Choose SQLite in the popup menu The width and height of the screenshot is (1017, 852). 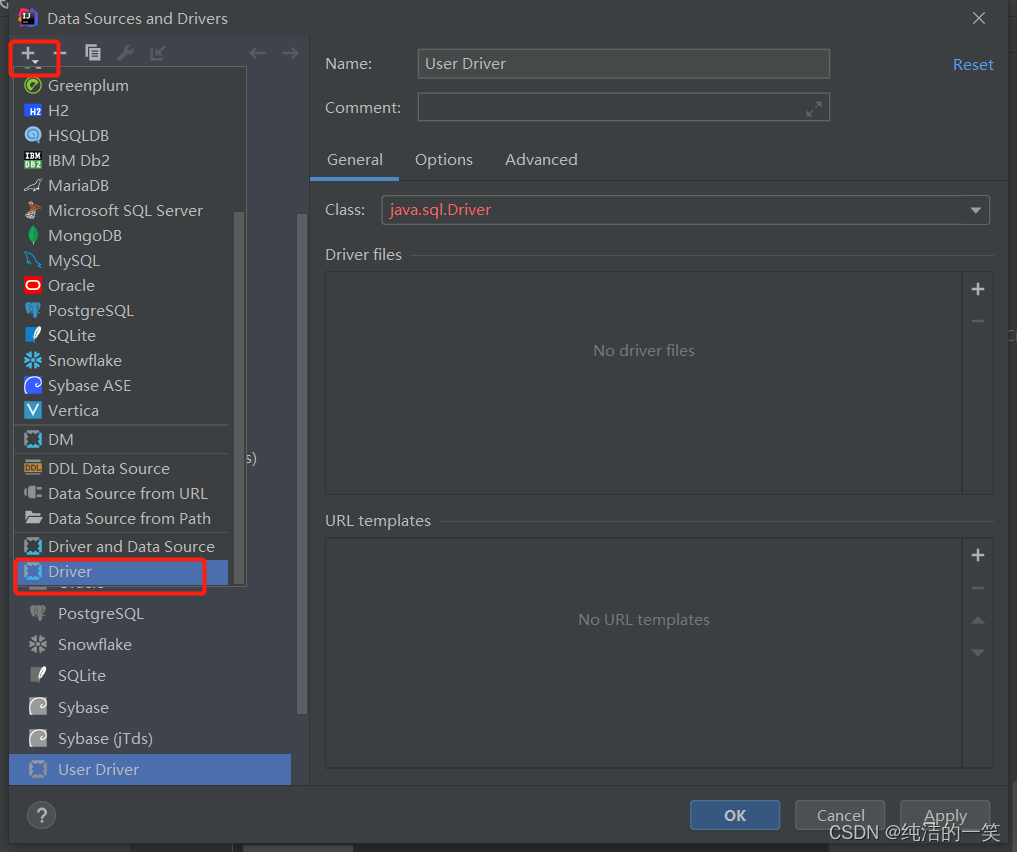pyautogui.click(x=121, y=335)
